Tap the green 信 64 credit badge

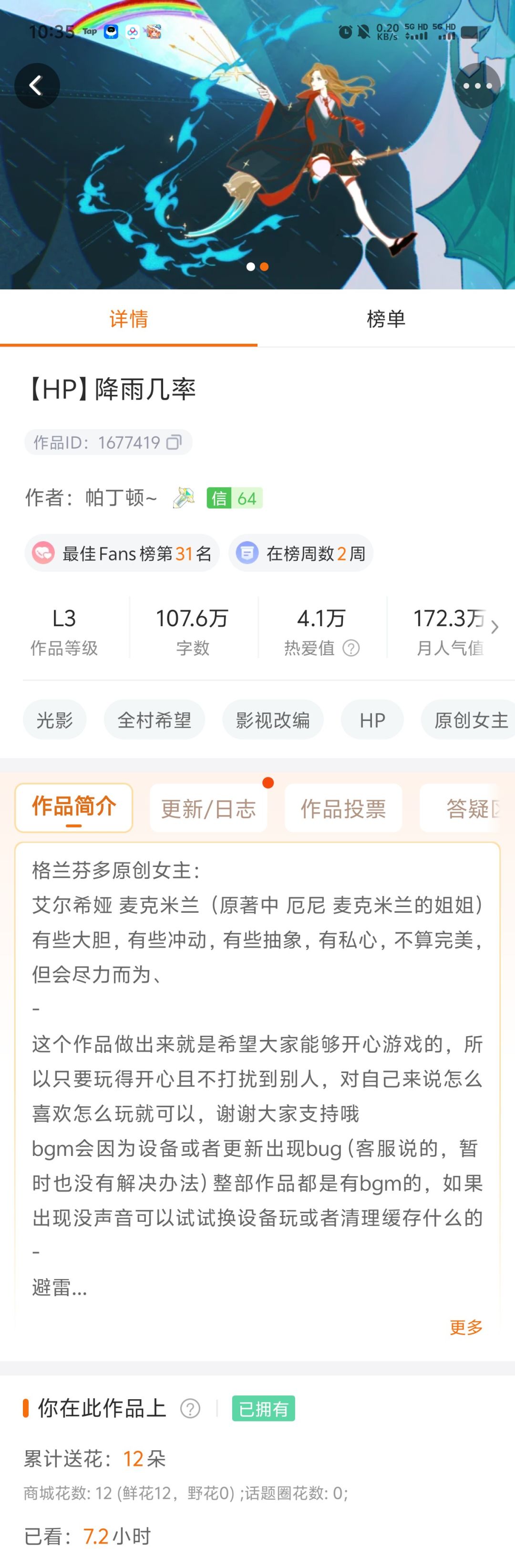point(234,498)
